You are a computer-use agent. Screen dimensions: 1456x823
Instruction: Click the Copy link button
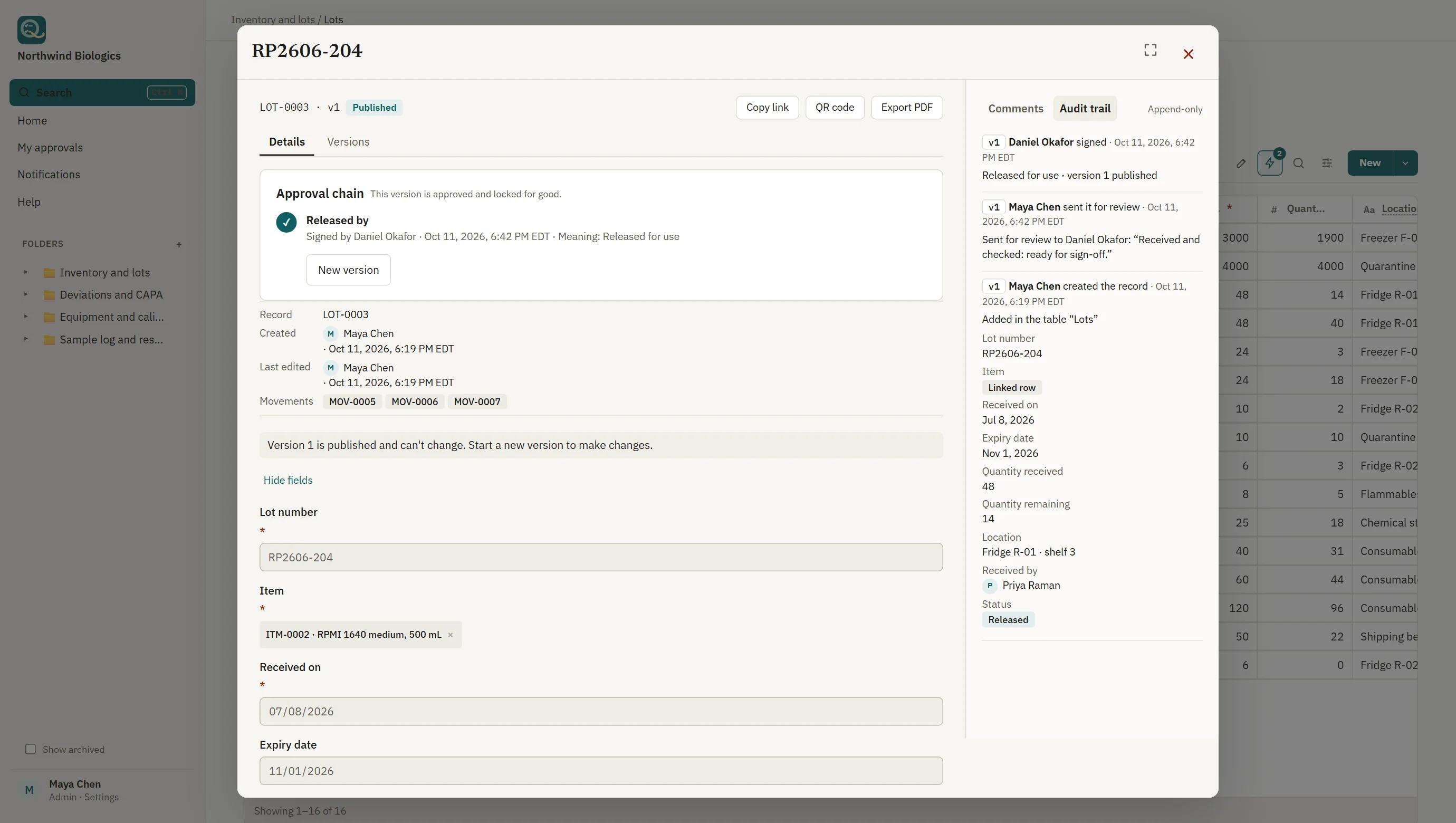tap(767, 108)
